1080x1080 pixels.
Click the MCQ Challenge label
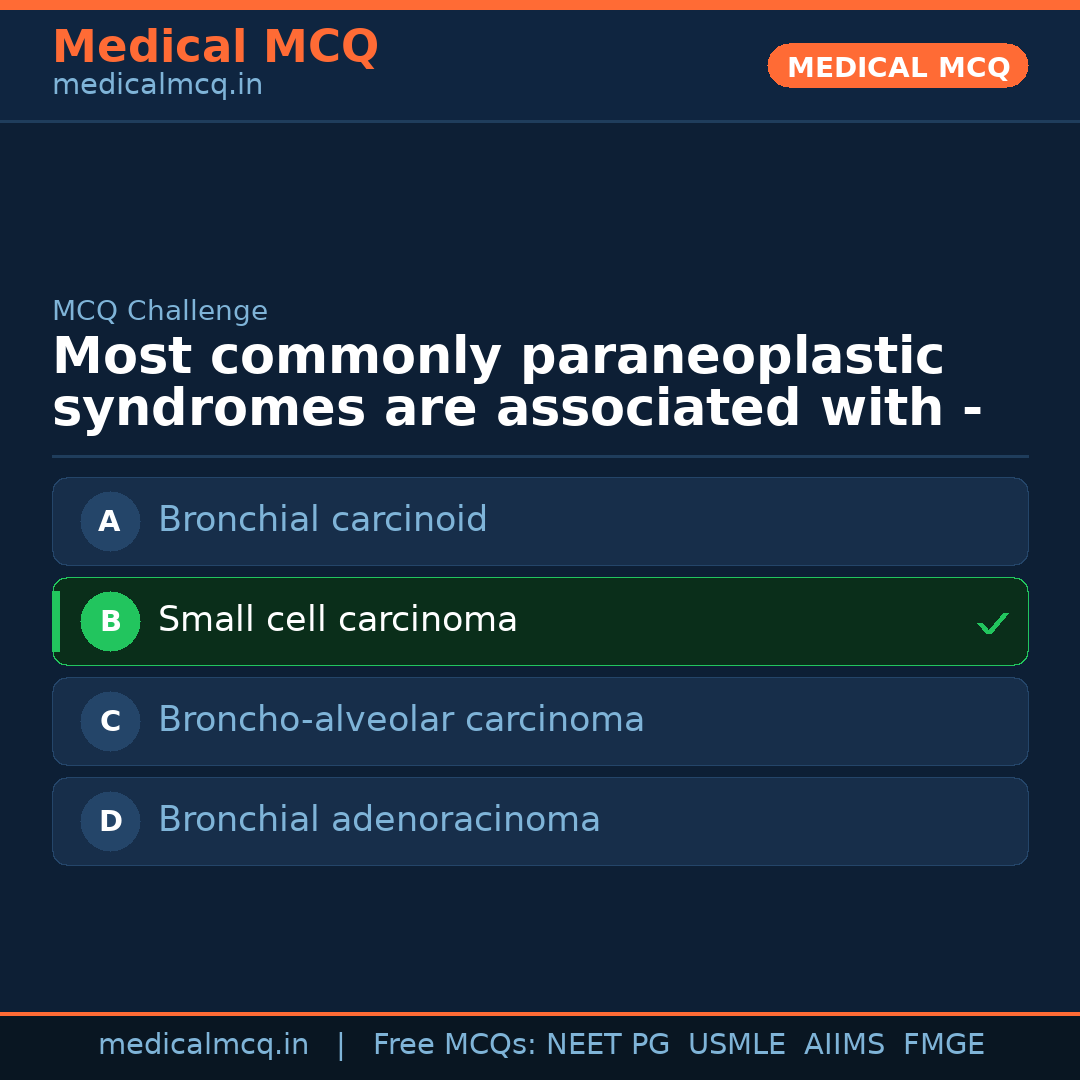(x=160, y=311)
